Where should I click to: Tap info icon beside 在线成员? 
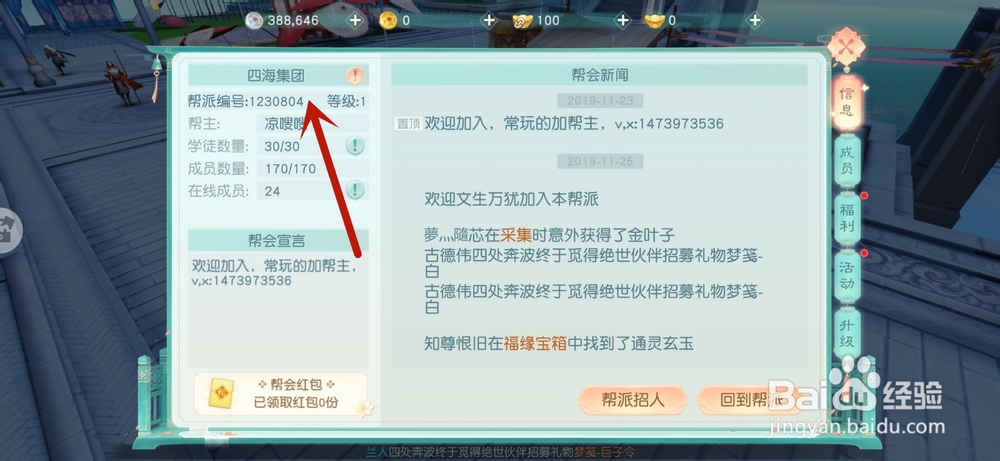355,190
